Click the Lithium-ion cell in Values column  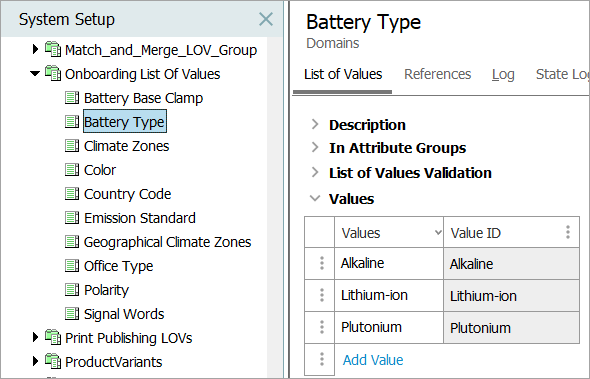[389, 295]
